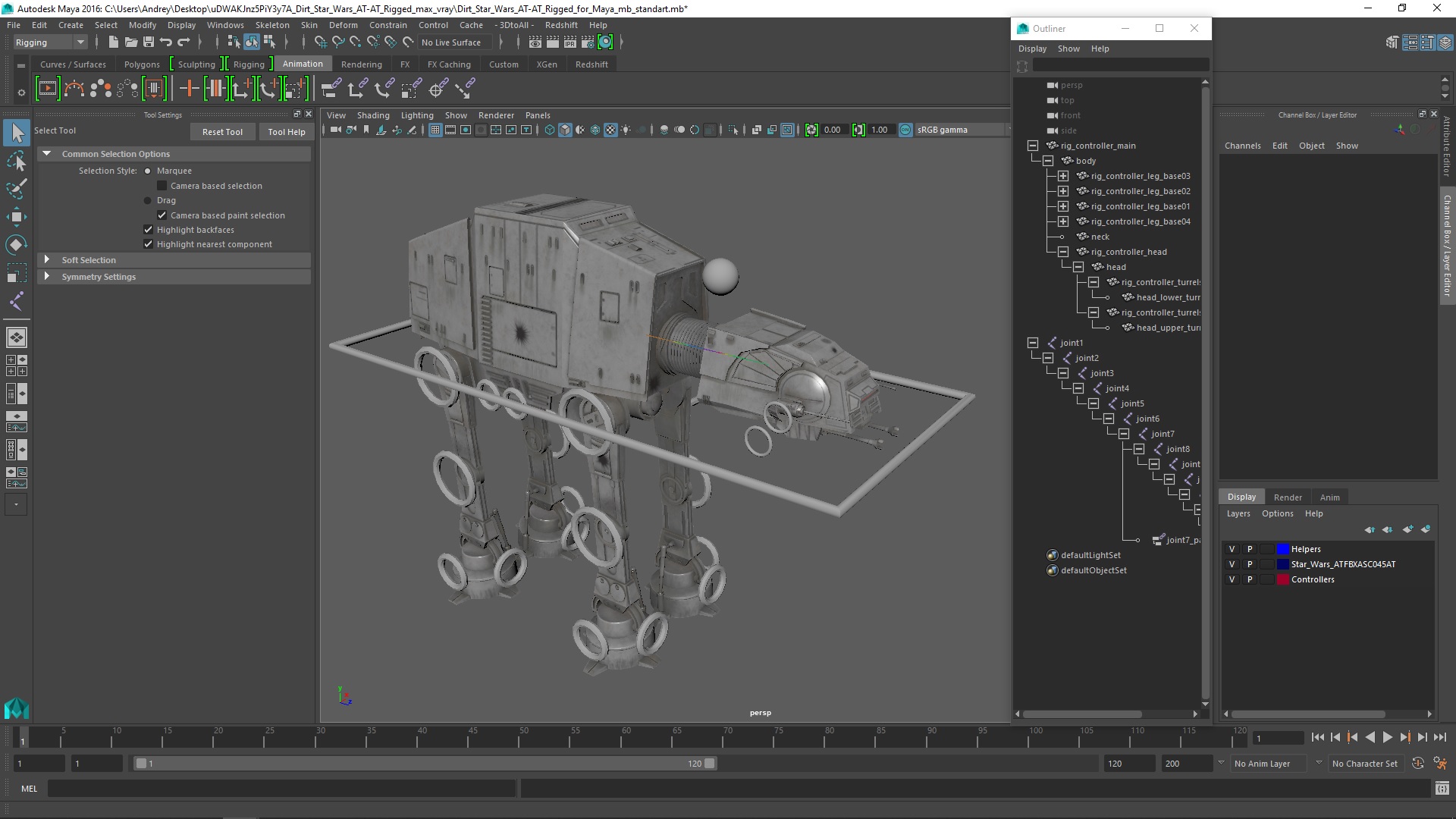Toggle viewport grid display icon

point(435,130)
